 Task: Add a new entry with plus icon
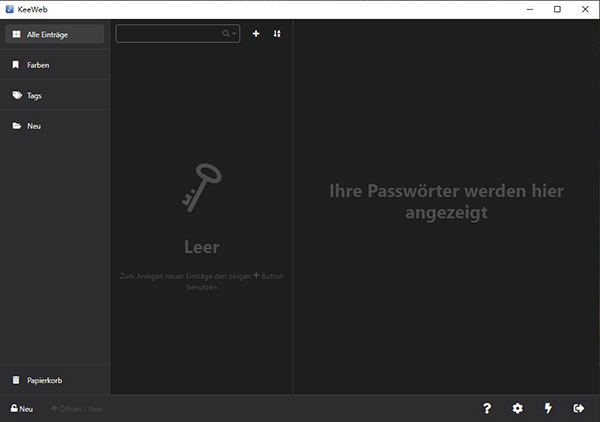(x=256, y=34)
